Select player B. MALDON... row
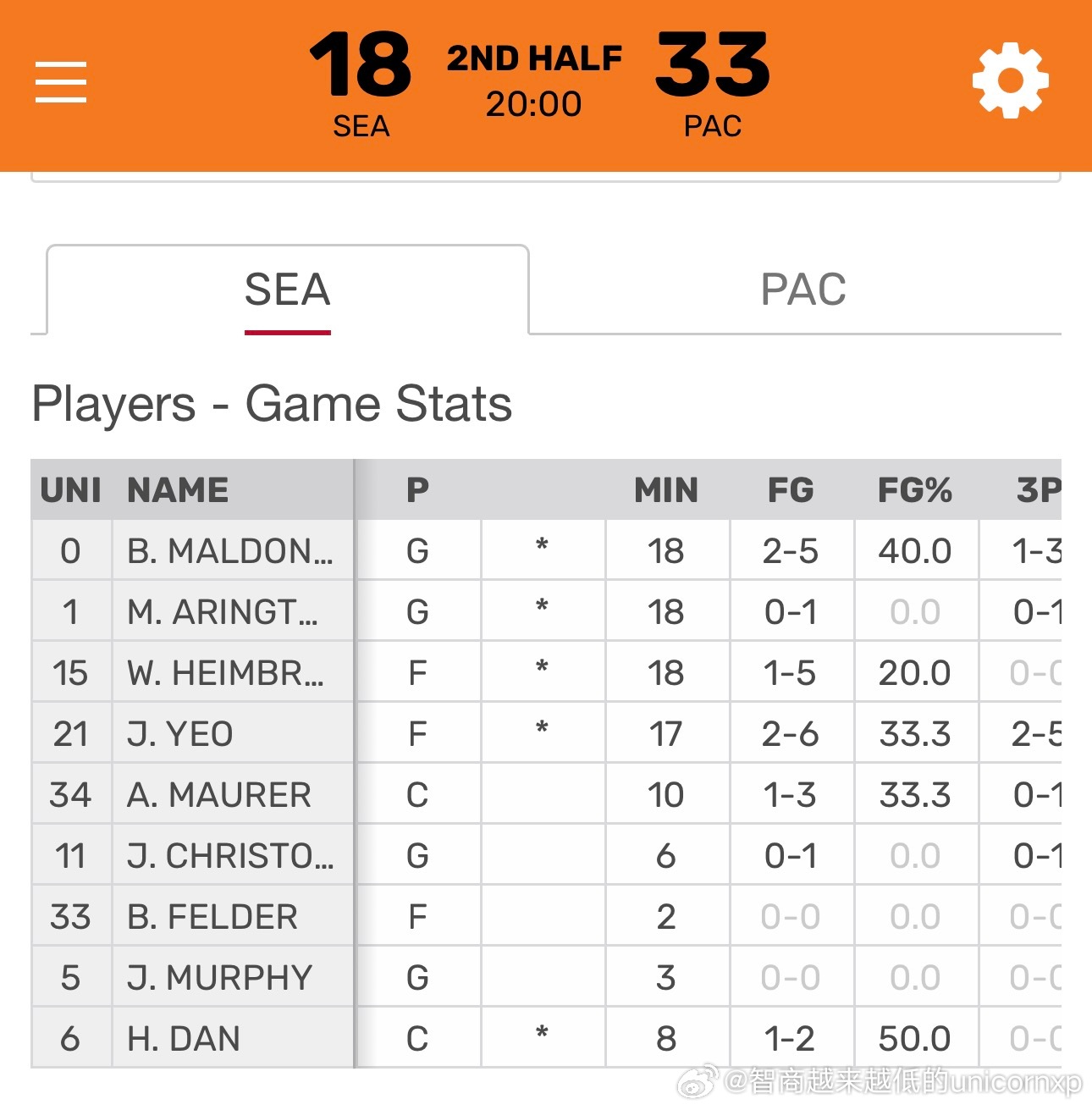 (x=229, y=551)
